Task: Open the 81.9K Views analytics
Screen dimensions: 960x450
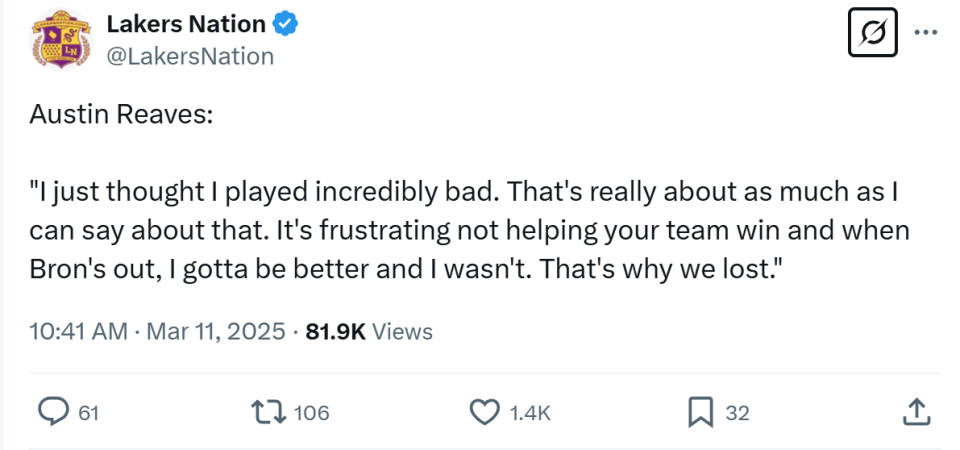Action: 369,331
